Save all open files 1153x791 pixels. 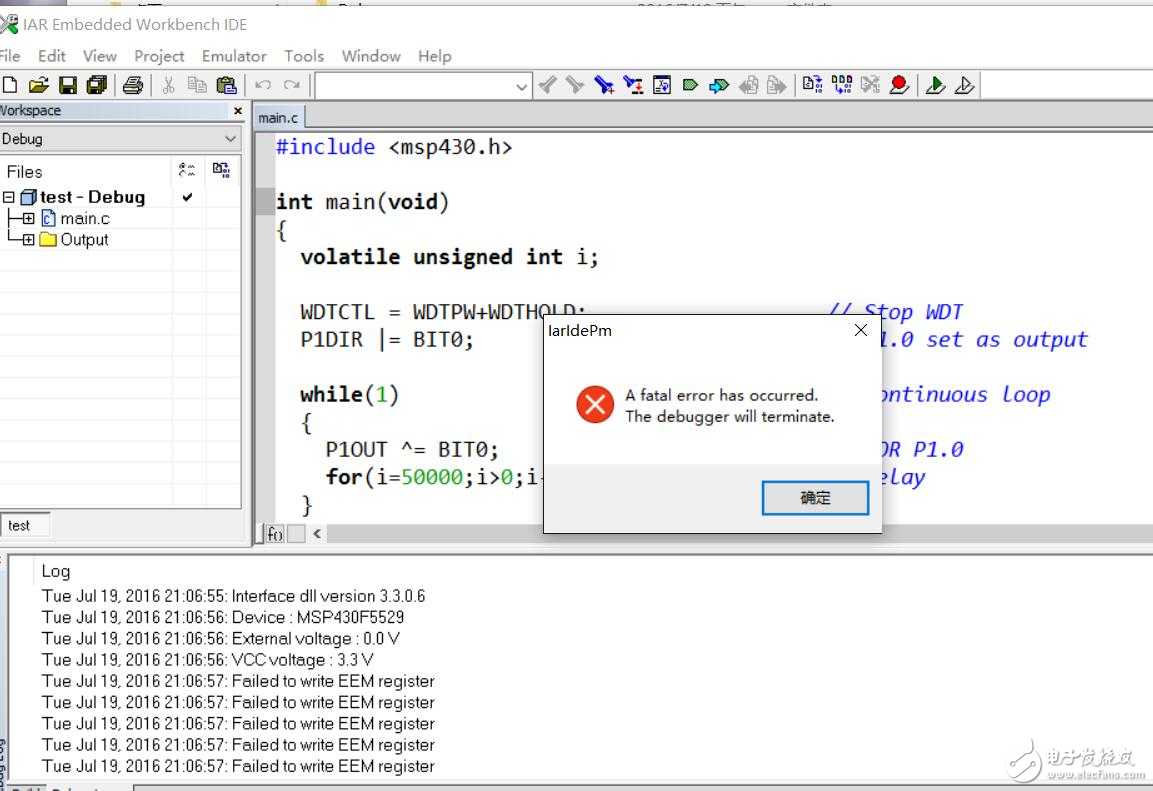[x=96, y=85]
